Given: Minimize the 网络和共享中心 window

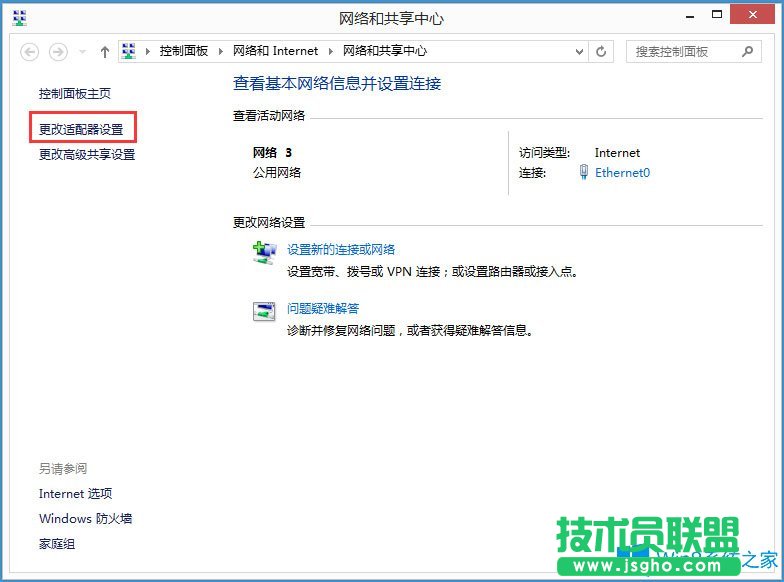Looking at the screenshot, I should click(x=690, y=16).
